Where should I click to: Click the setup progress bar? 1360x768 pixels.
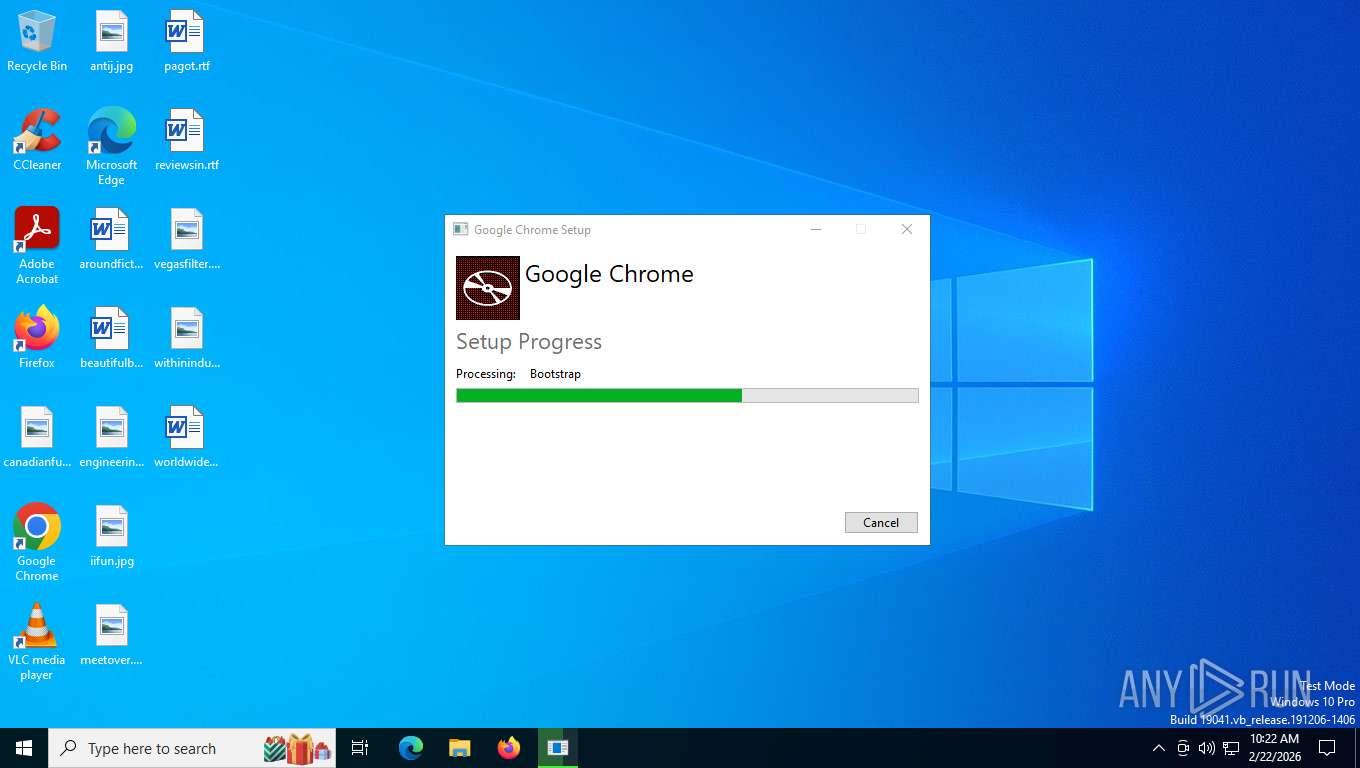pos(687,395)
